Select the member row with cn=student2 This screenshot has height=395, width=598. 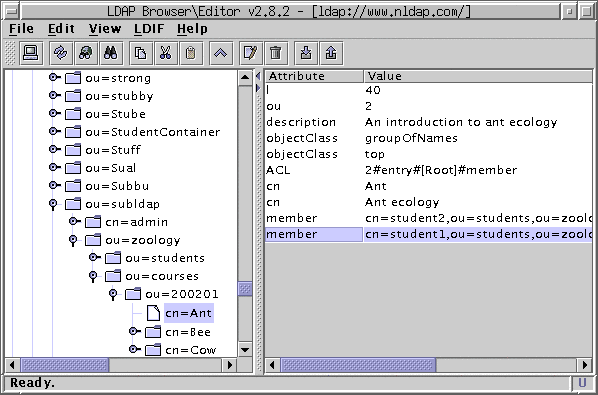pyautogui.click(x=429, y=218)
